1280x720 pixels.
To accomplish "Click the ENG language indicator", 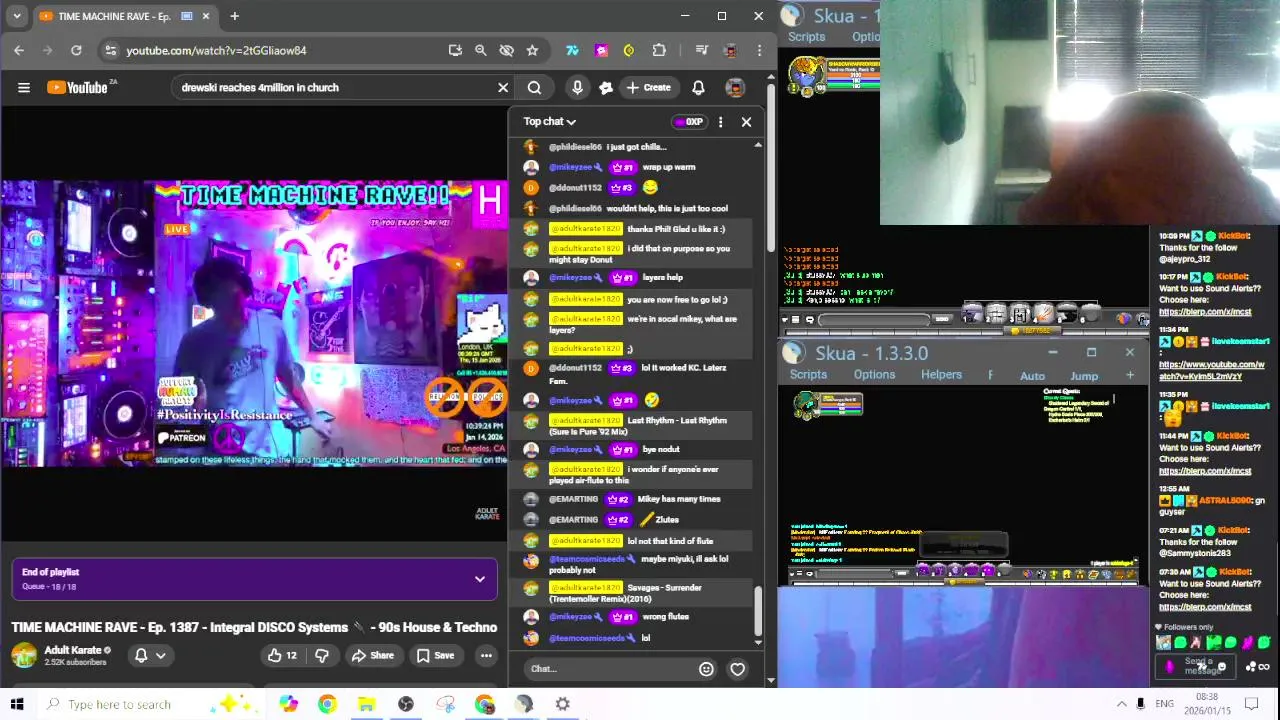I will click(x=1164, y=704).
